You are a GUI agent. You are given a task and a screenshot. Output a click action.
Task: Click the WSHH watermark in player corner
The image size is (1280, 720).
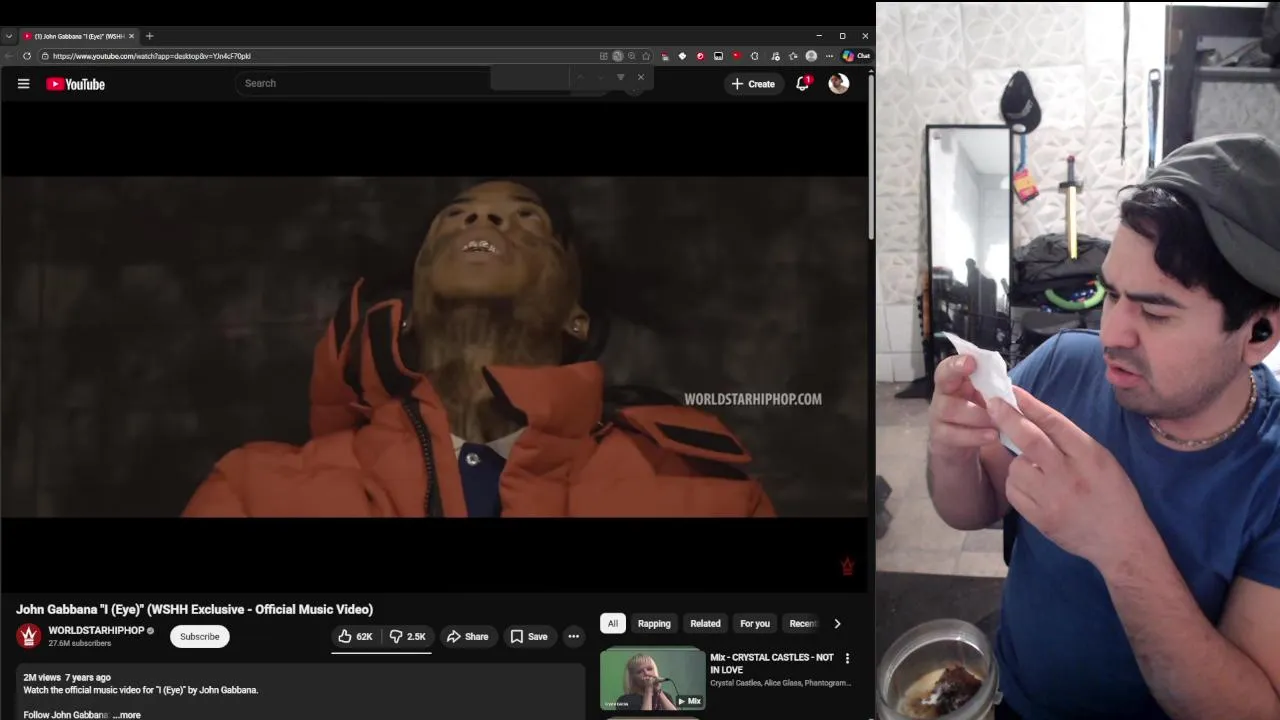[847, 566]
